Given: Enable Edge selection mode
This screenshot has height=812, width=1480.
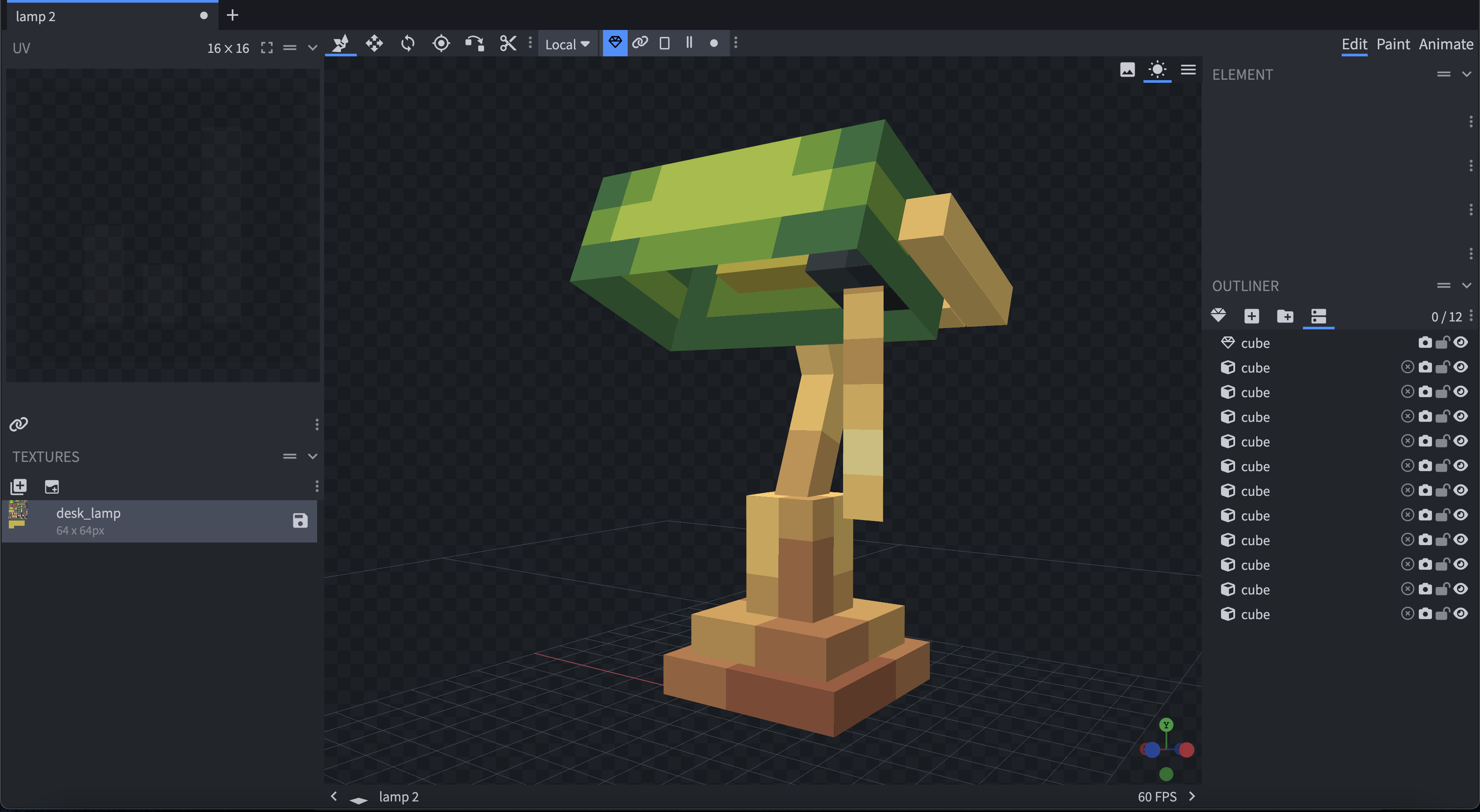Looking at the screenshot, I should coord(689,43).
